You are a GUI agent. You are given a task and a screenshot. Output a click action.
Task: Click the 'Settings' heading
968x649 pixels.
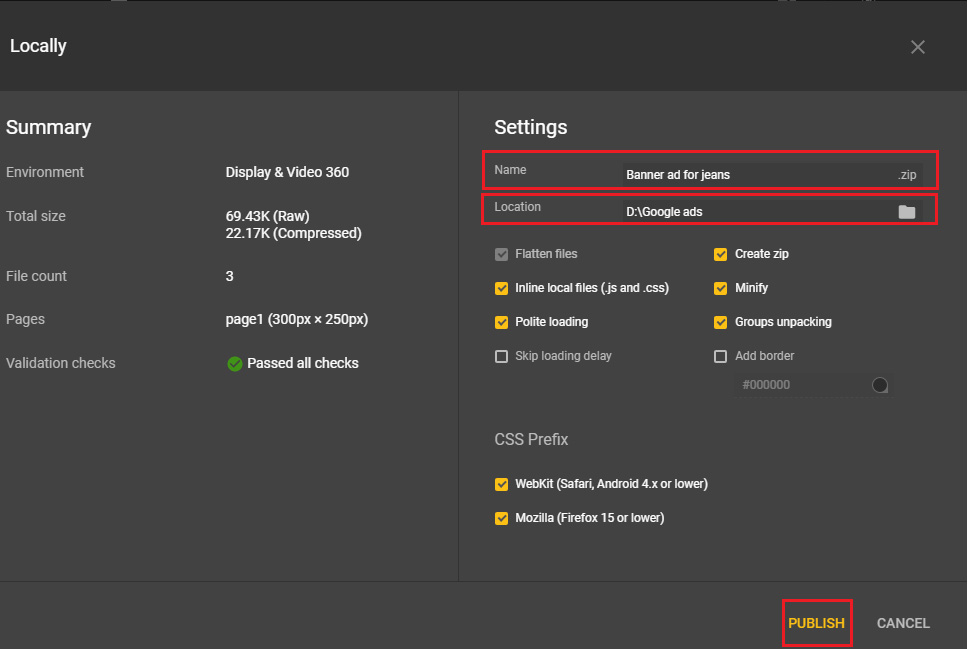530,127
